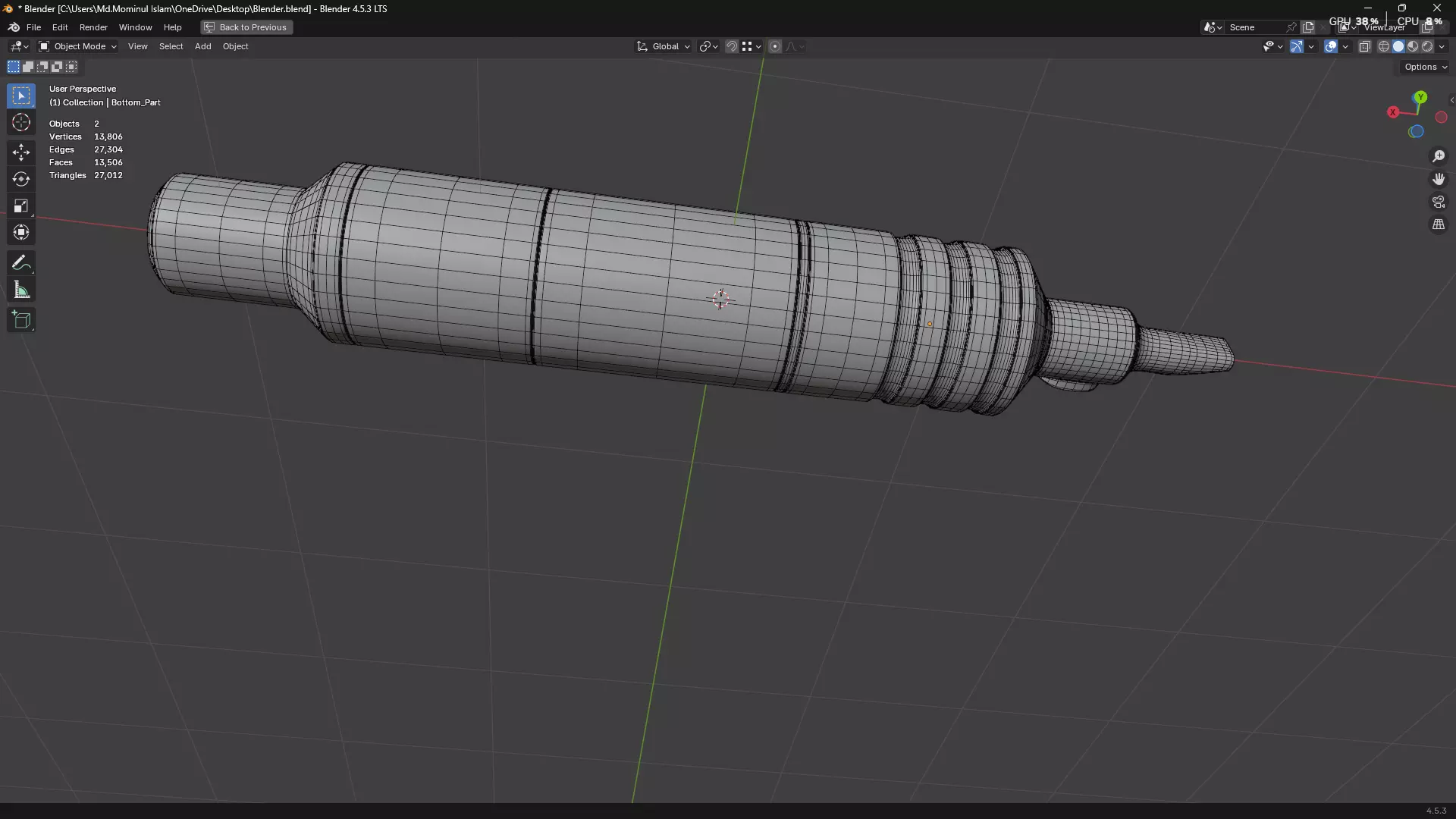
Task: Select the Annotate pencil tool
Action: tap(21, 263)
